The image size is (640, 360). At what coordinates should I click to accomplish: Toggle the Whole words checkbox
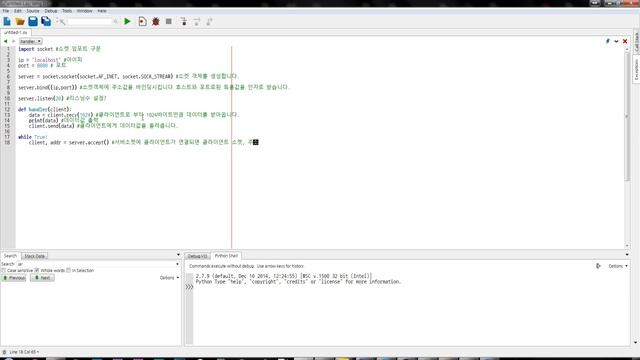coord(37,270)
